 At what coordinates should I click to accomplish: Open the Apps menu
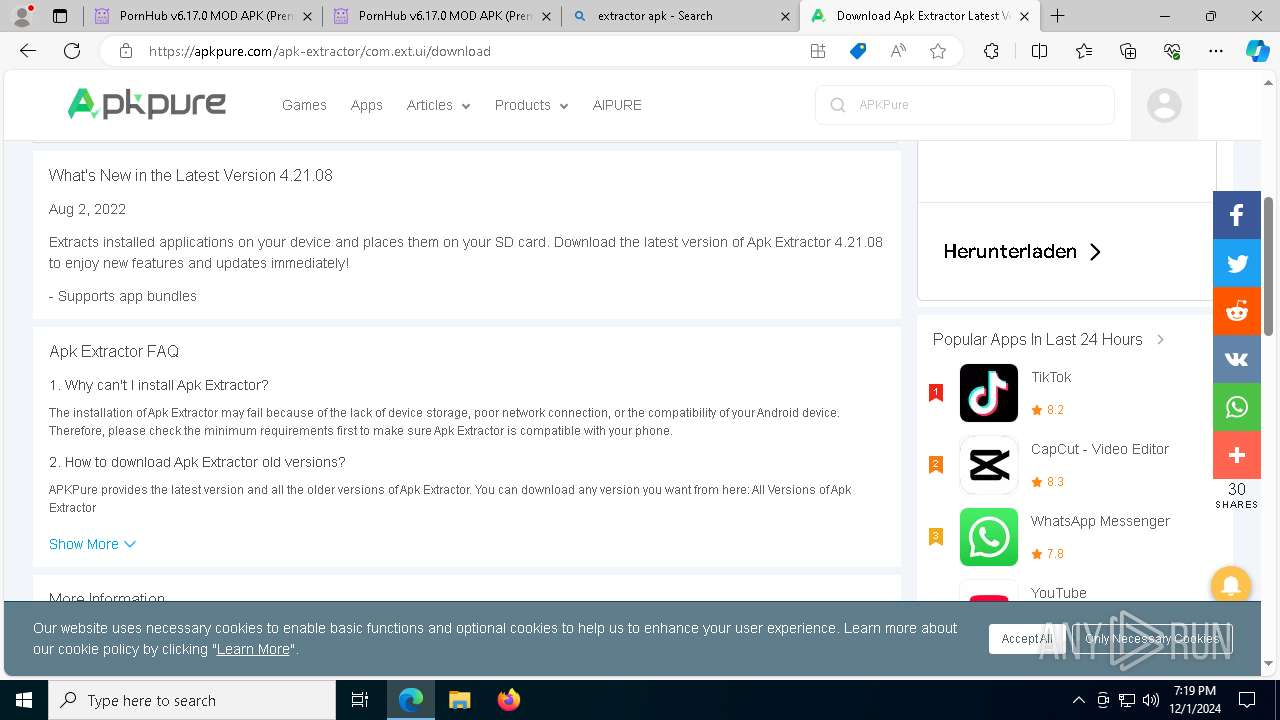pyautogui.click(x=366, y=105)
